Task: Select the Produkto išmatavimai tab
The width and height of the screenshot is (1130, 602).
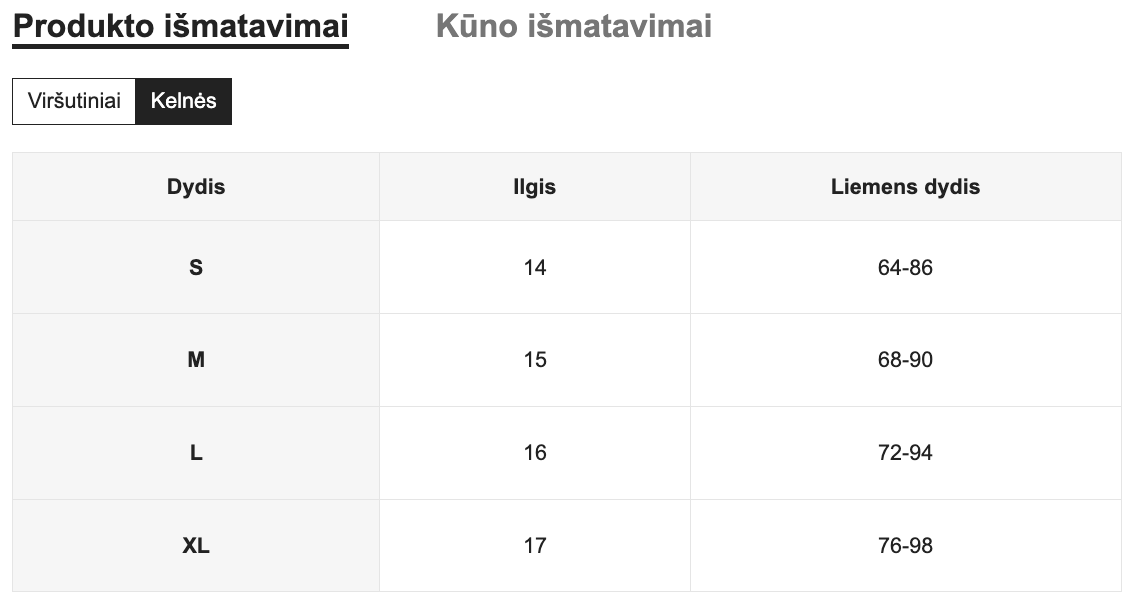Action: pyautogui.click(x=180, y=26)
